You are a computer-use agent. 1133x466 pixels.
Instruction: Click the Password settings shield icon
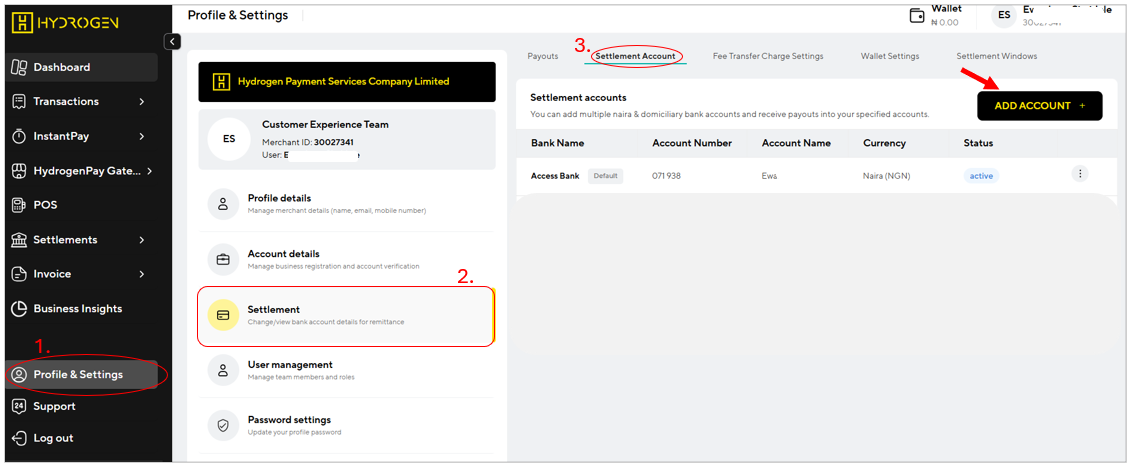pyautogui.click(x=223, y=426)
